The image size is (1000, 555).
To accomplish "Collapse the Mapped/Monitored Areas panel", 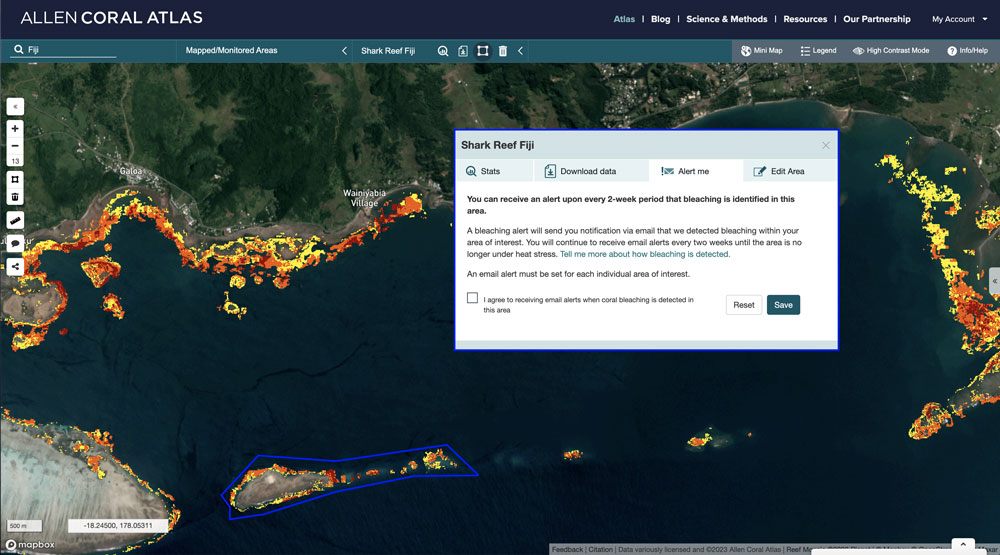I will point(344,50).
